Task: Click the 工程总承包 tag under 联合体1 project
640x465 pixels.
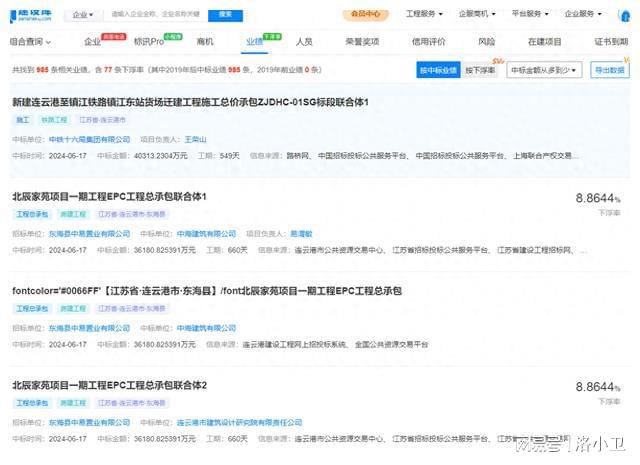Action: [x=32, y=214]
